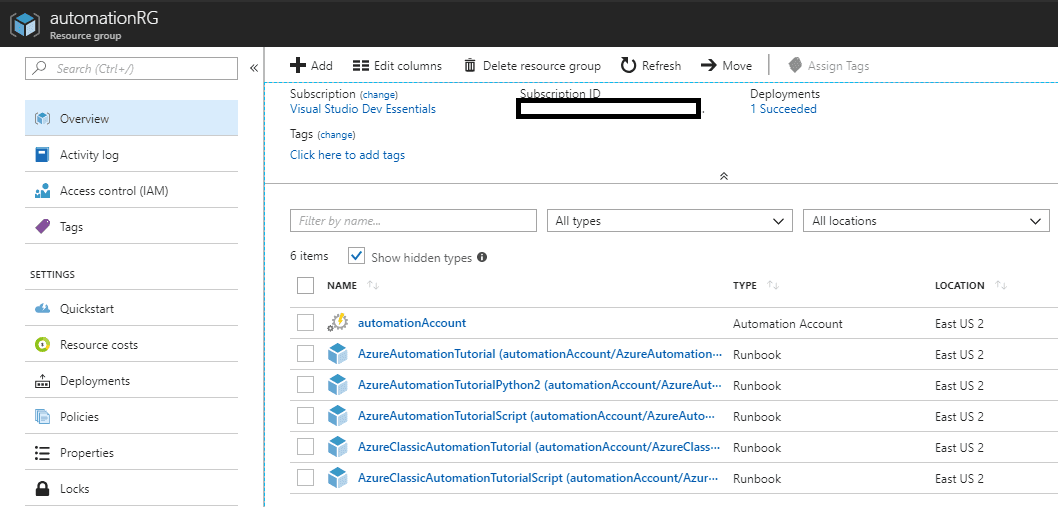1058x507 pixels.
Task: Click the Automation Account type cell
Action: [x=787, y=323]
